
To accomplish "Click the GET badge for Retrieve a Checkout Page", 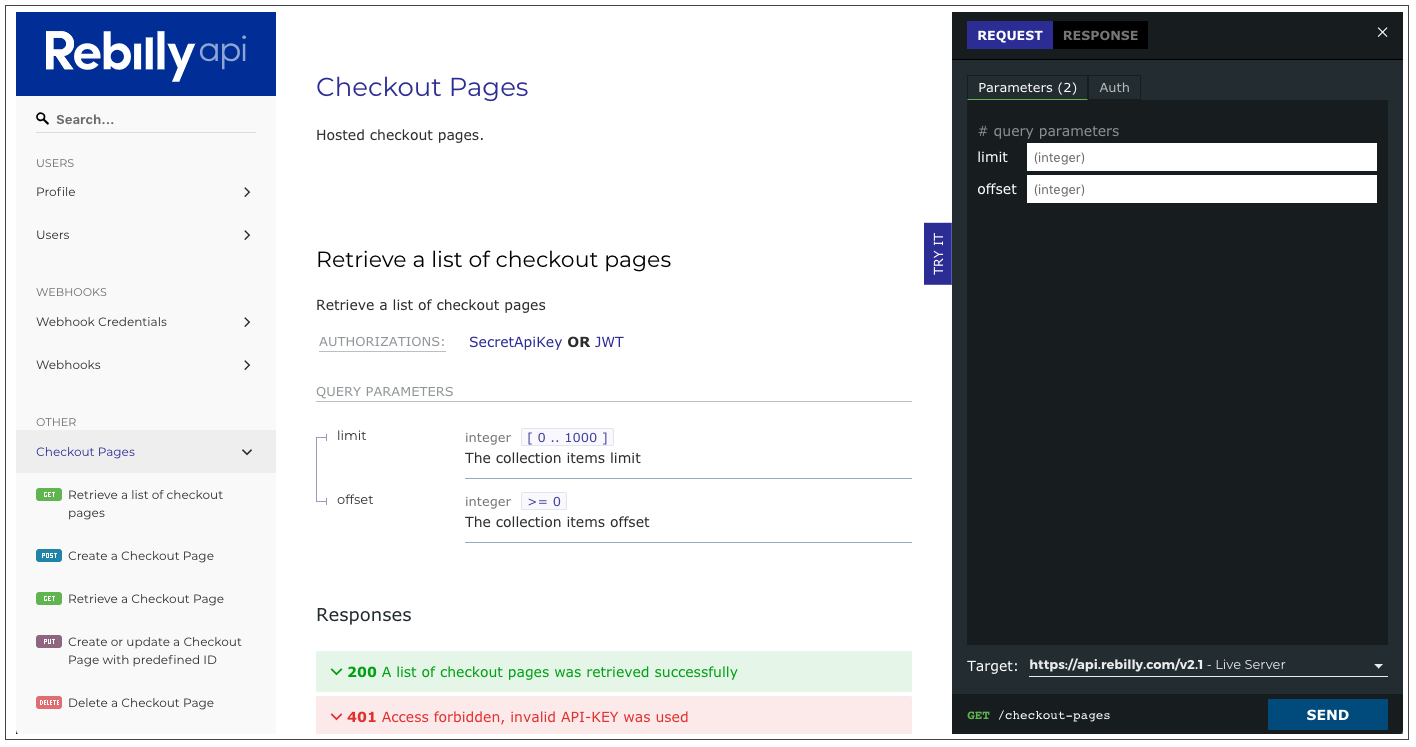I will [48, 599].
